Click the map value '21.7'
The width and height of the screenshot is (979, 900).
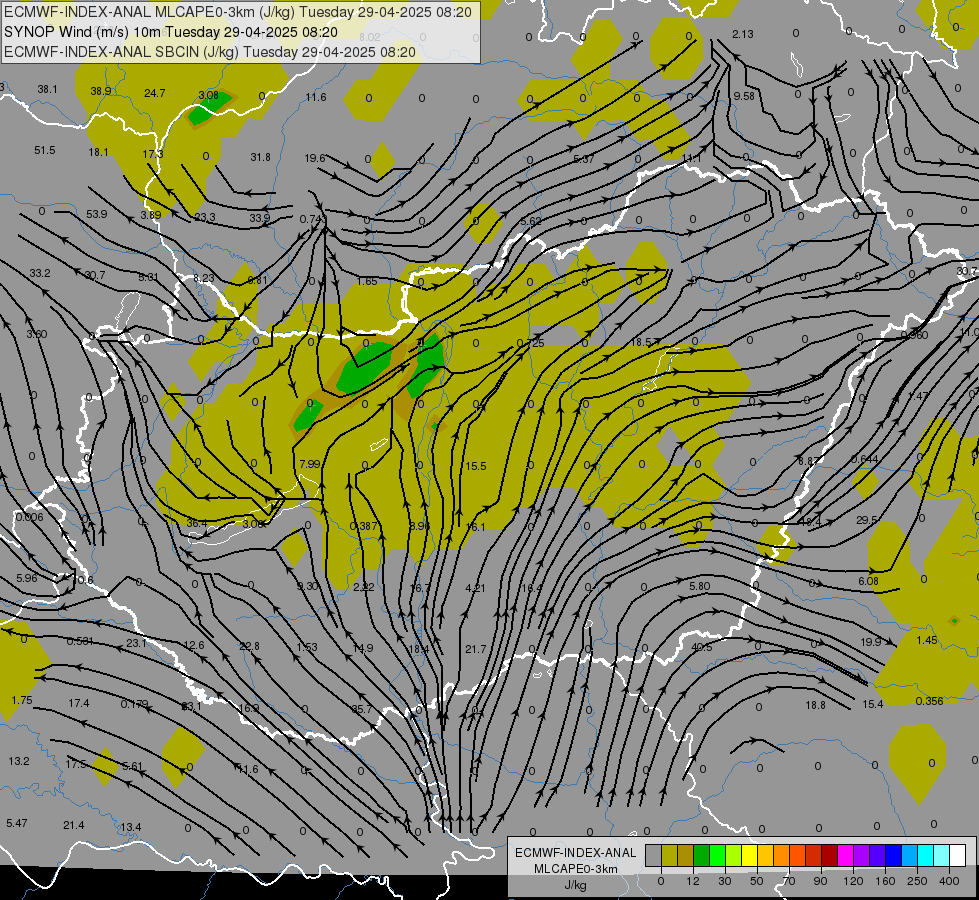coord(476,649)
